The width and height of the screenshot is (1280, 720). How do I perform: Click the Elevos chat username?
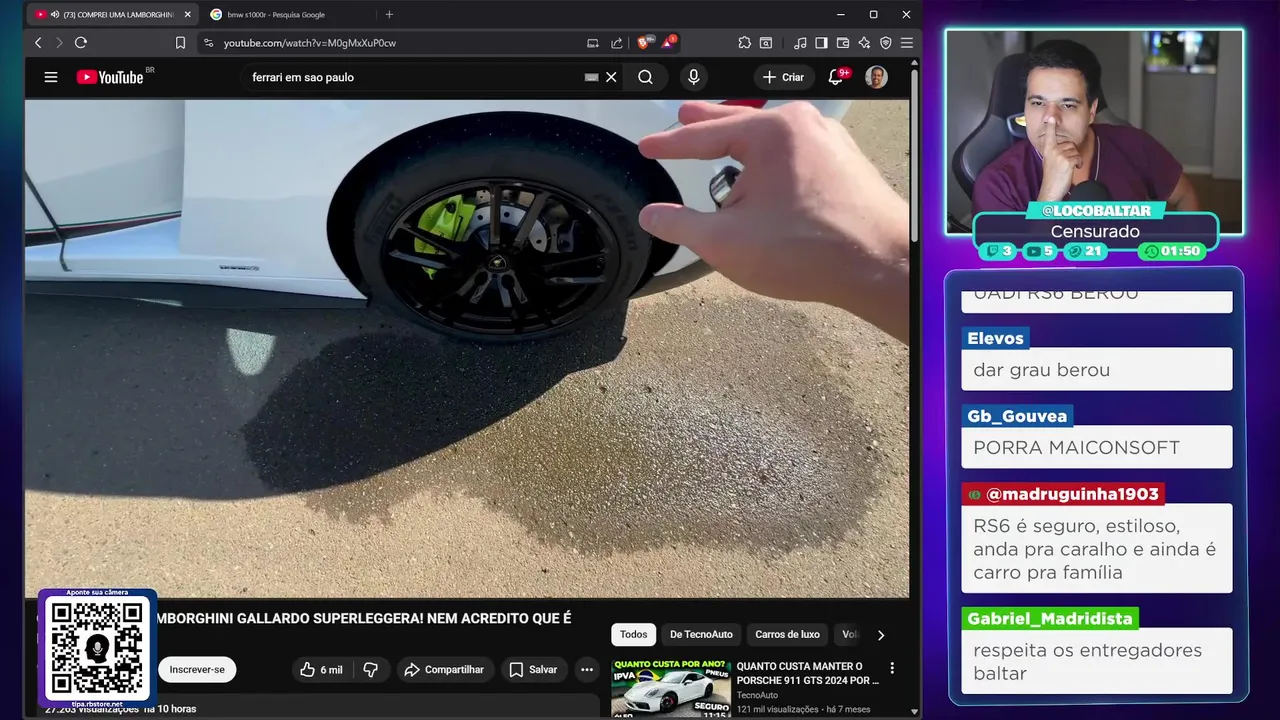[x=995, y=338]
